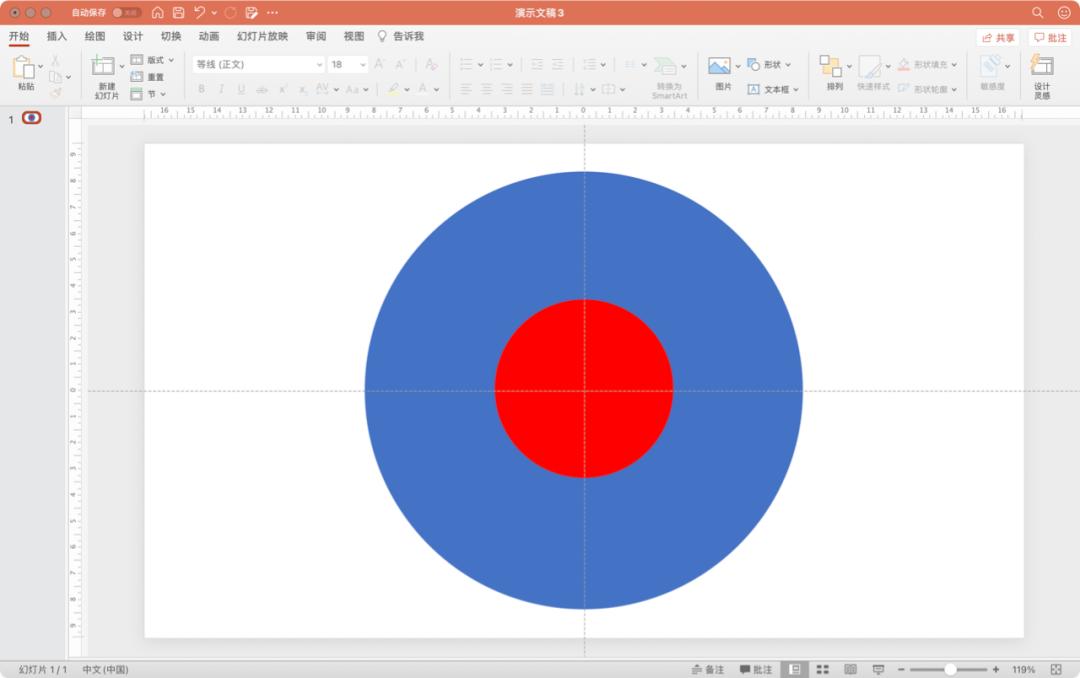Toggle the 备注 notes pane

707,669
